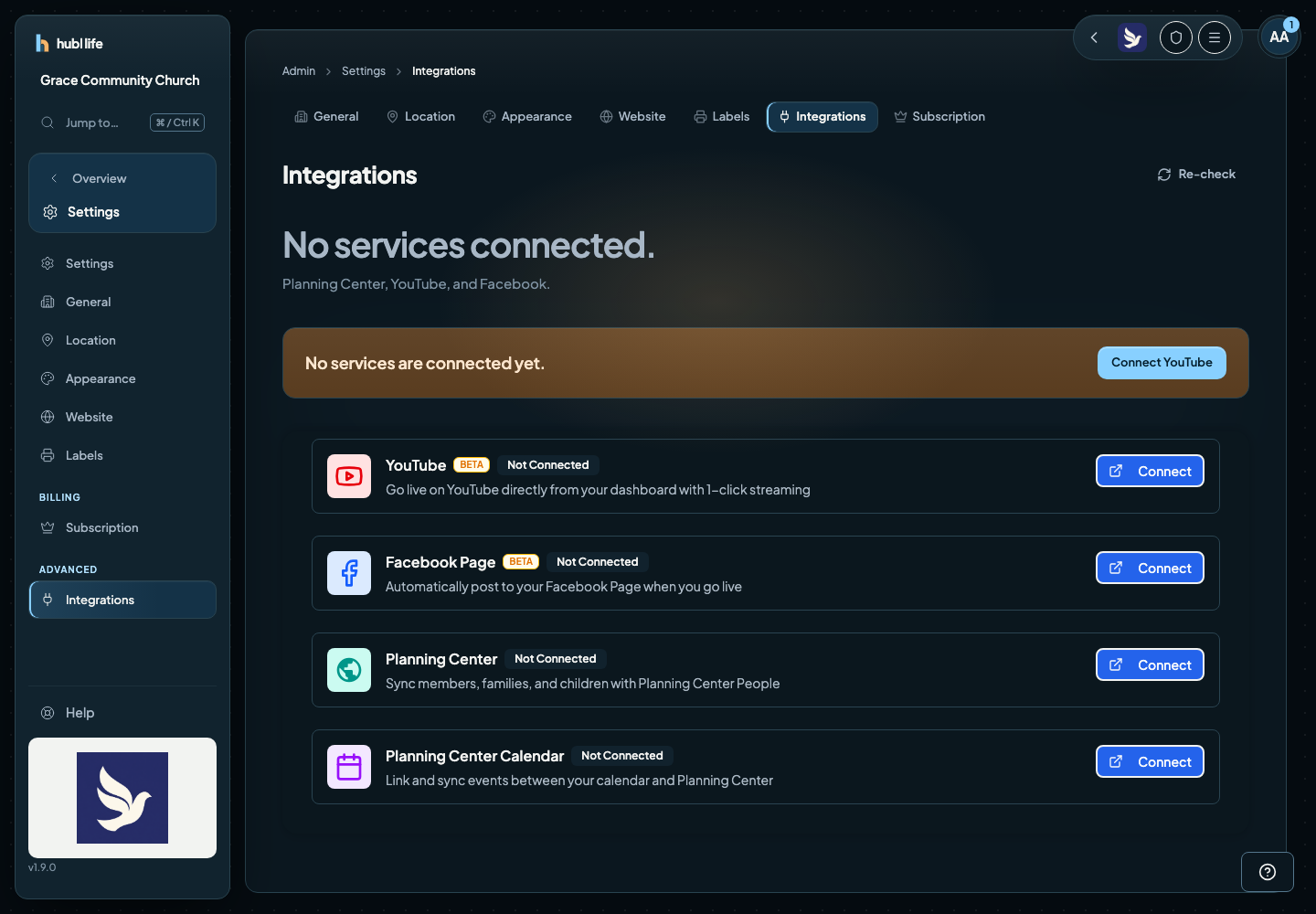Click Connect on the Planning Center card
1316x914 pixels.
point(1150,665)
